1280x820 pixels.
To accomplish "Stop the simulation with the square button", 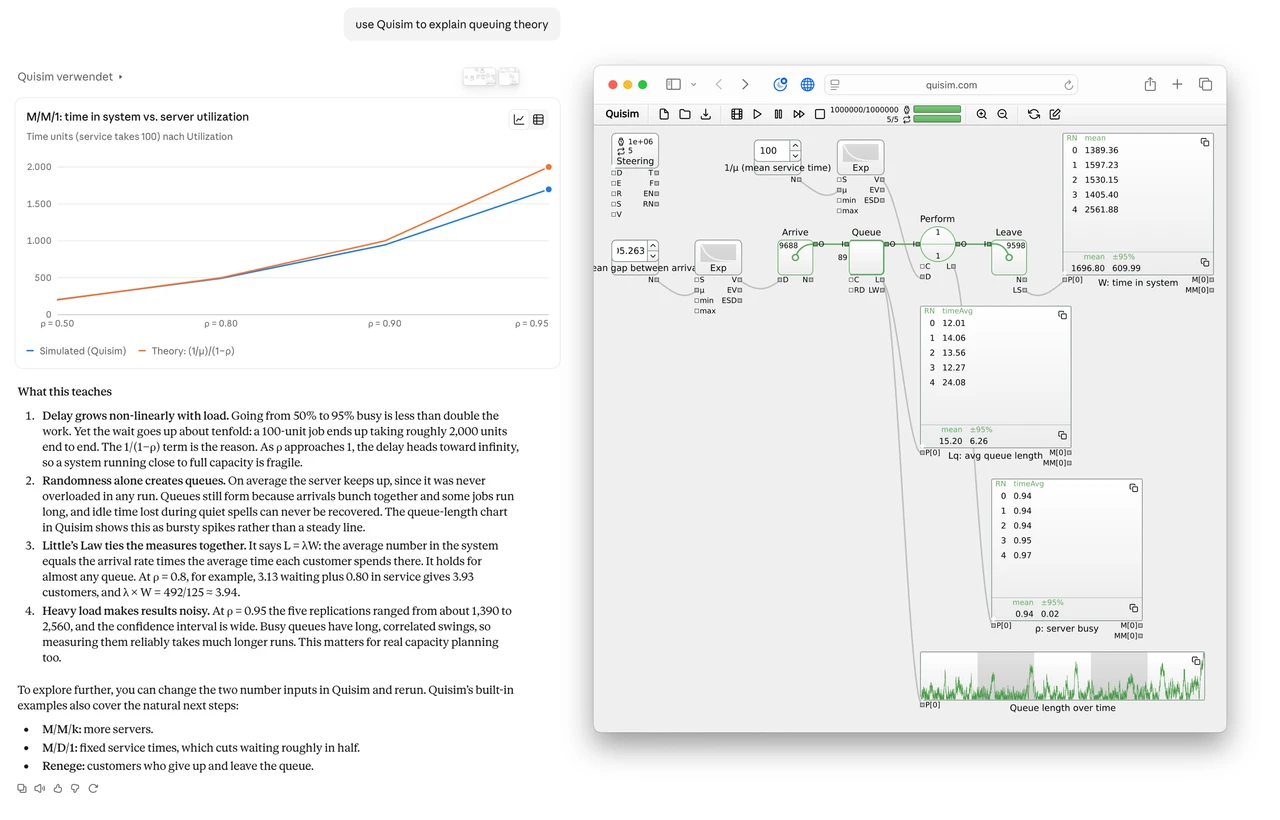I will pyautogui.click(x=820, y=114).
